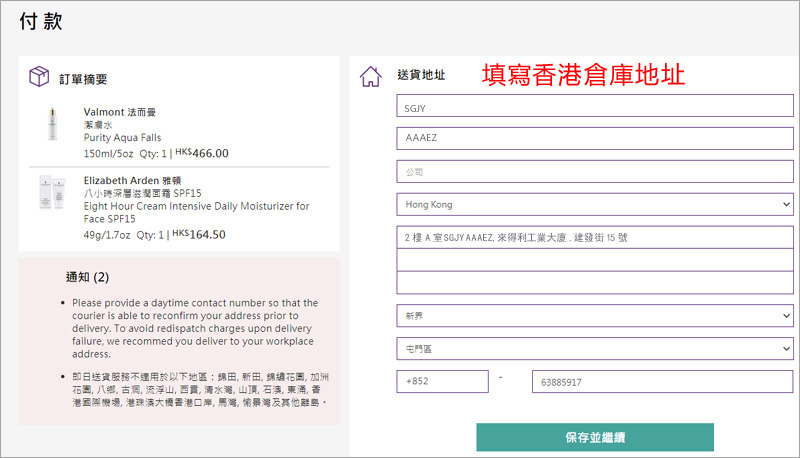Click the order summary box icon

pyautogui.click(x=40, y=77)
